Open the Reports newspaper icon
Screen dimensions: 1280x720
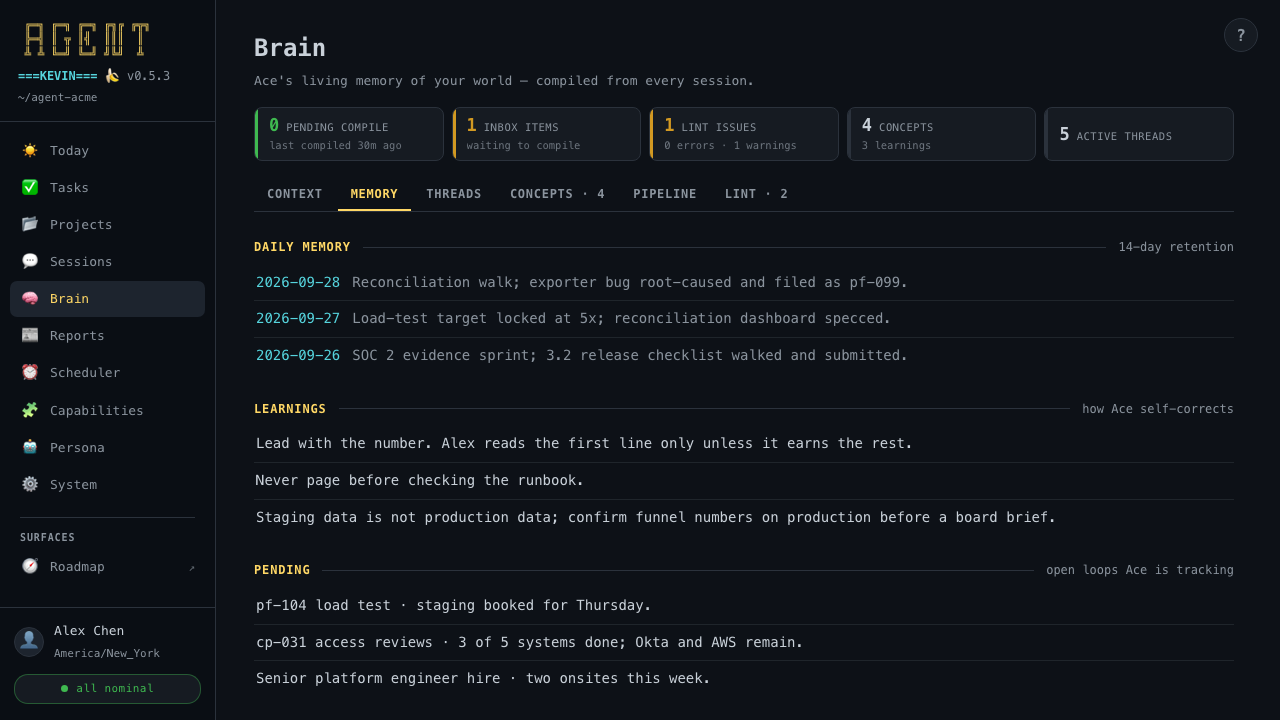30,335
